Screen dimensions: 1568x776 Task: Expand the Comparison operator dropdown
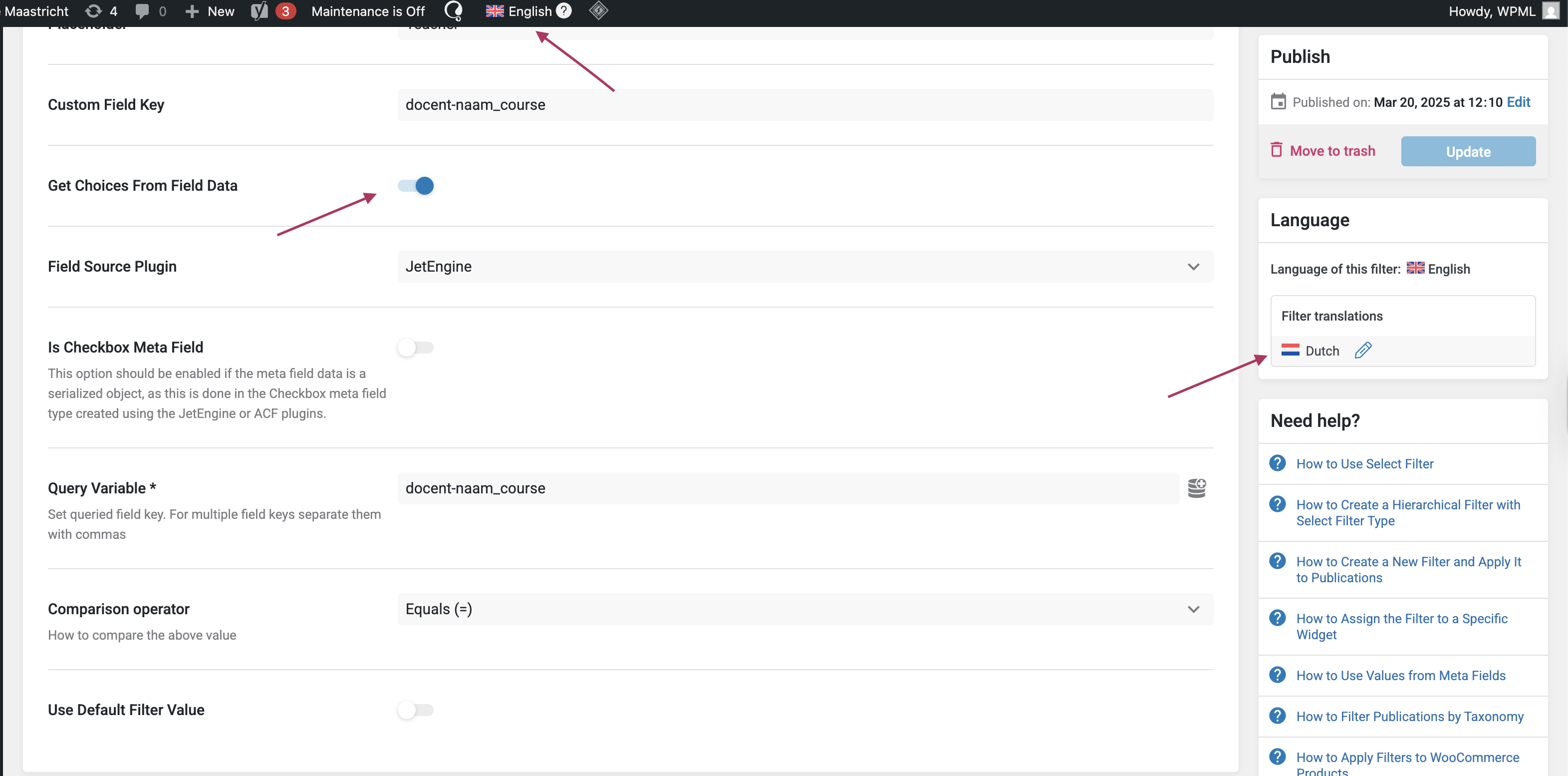pos(804,609)
